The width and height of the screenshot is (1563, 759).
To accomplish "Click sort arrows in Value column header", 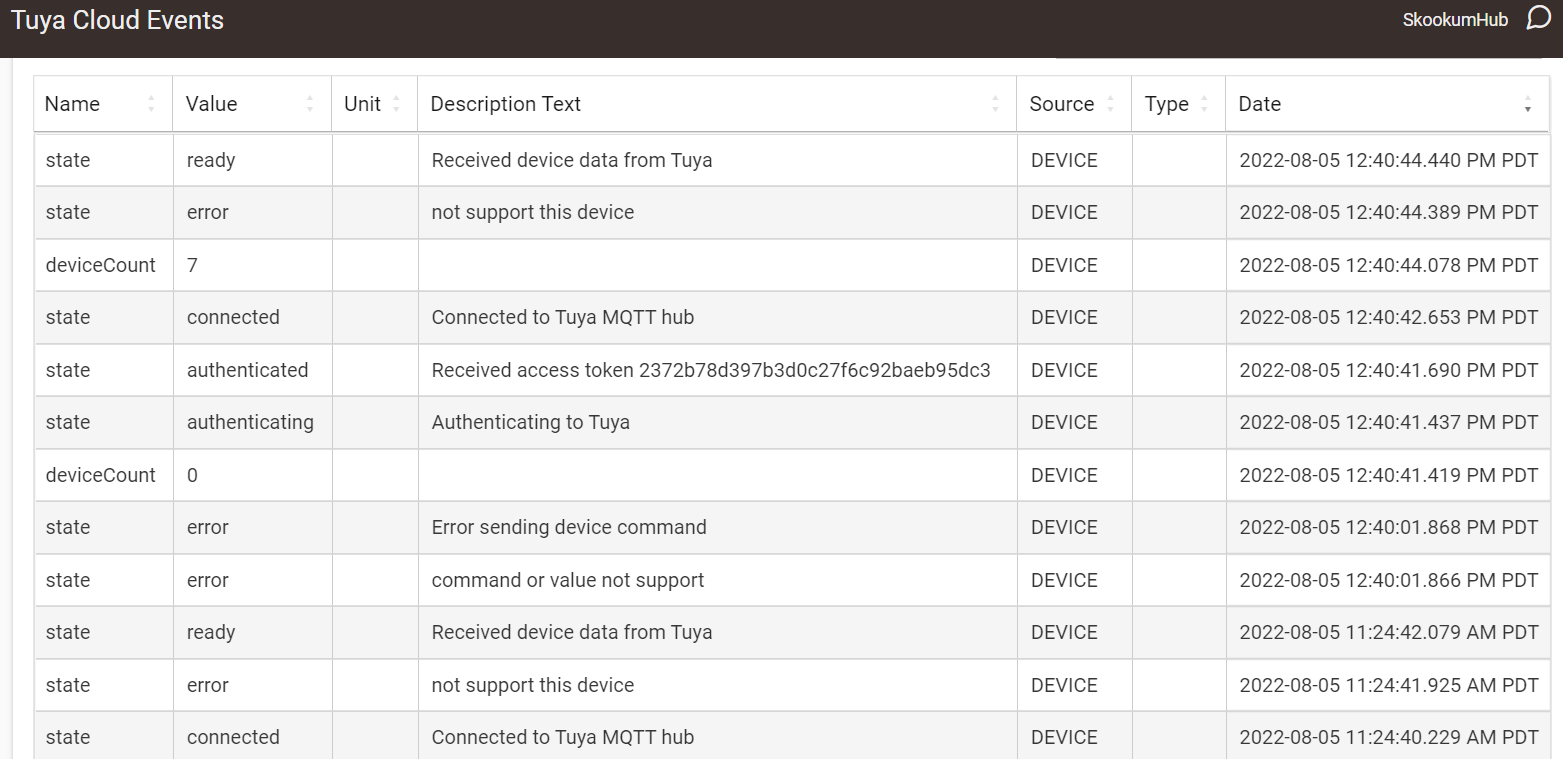I will pos(310,104).
